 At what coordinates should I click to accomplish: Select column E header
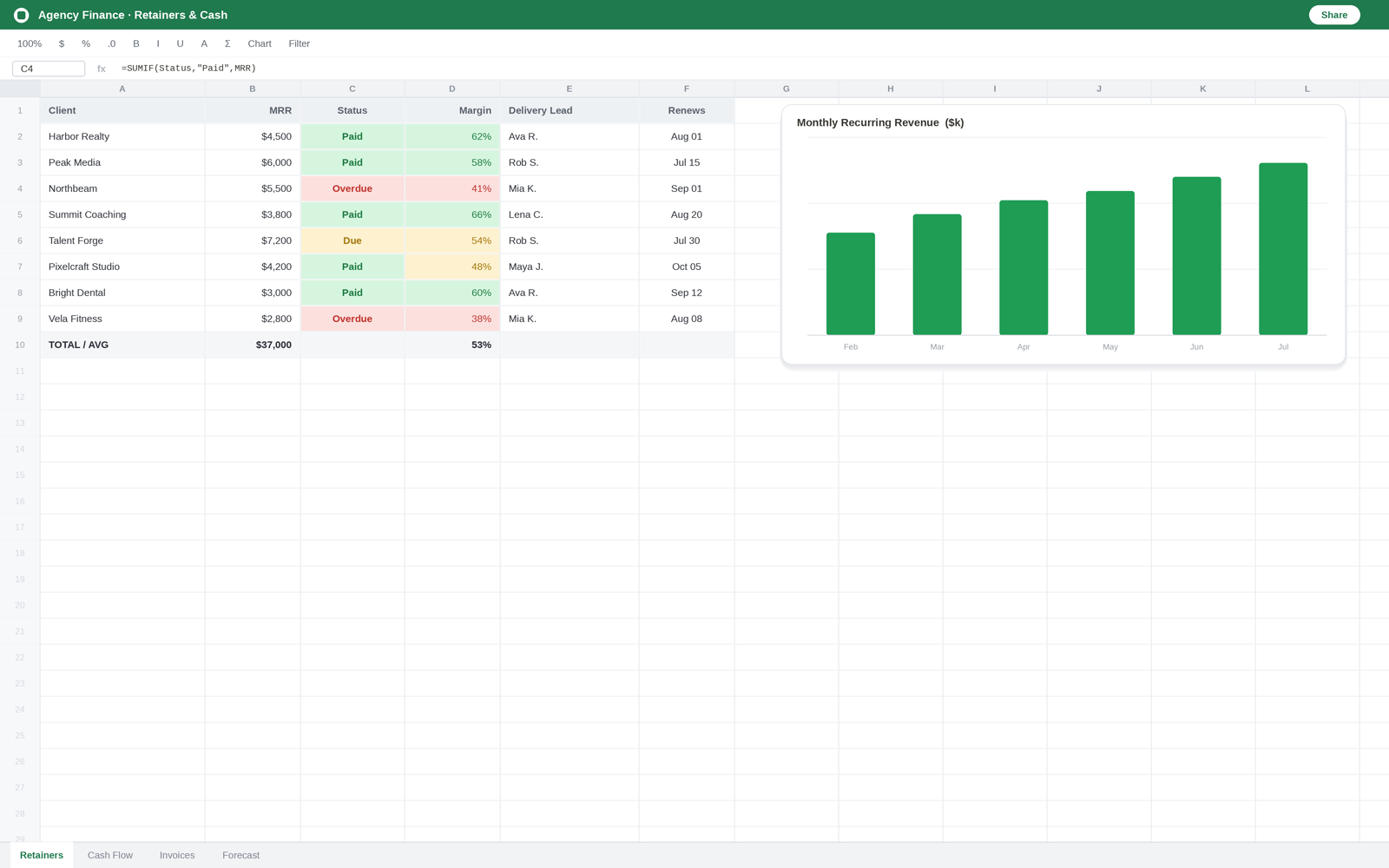point(569,89)
